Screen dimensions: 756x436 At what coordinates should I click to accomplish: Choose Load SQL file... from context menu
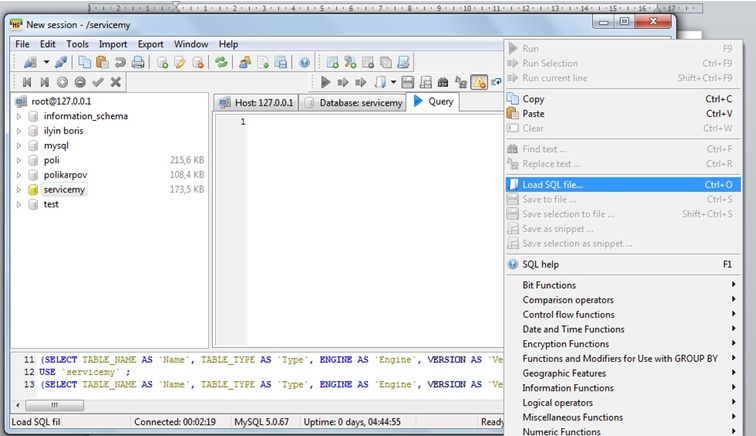[552, 185]
